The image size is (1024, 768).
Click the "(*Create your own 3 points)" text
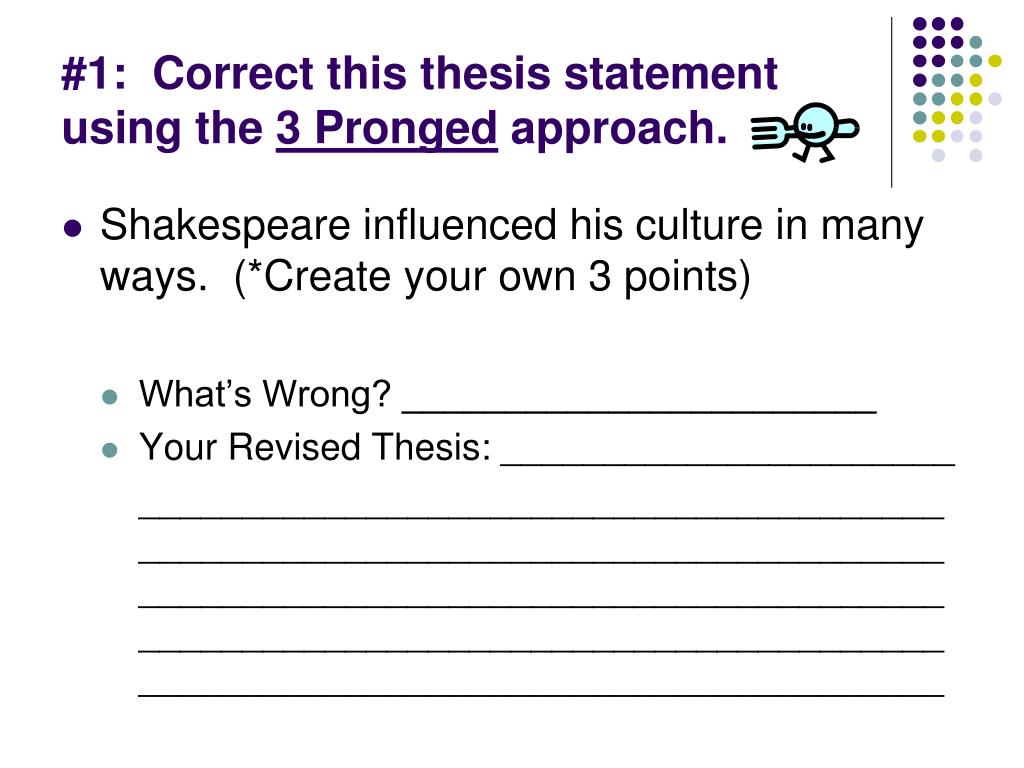point(493,277)
